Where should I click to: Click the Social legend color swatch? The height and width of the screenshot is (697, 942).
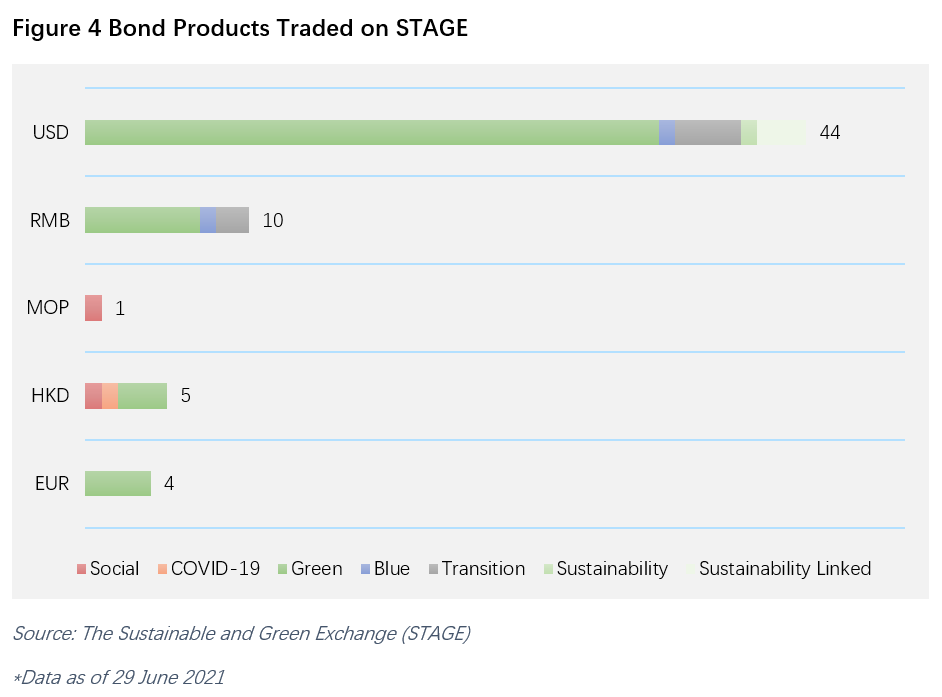[x=82, y=569]
